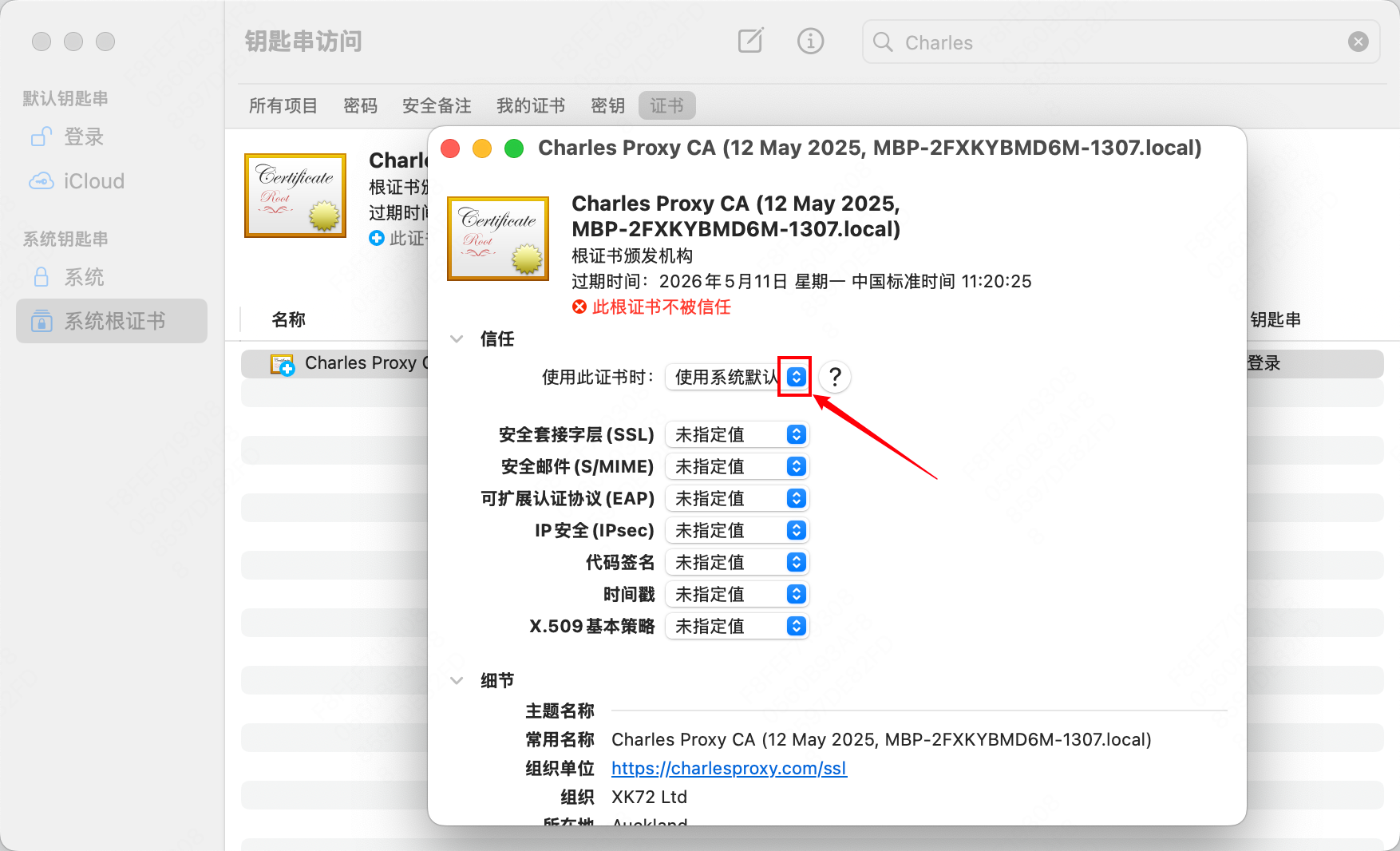Click the large certificate thumbnail in main window

295,196
